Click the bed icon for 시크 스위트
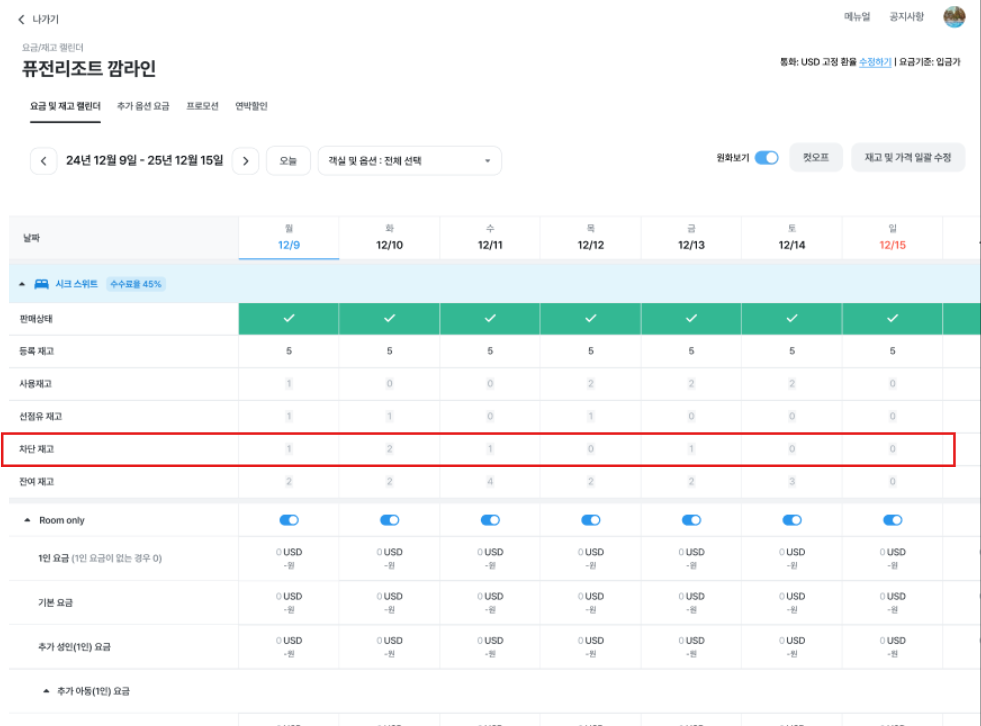The height and width of the screenshot is (726, 981). [x=41, y=284]
